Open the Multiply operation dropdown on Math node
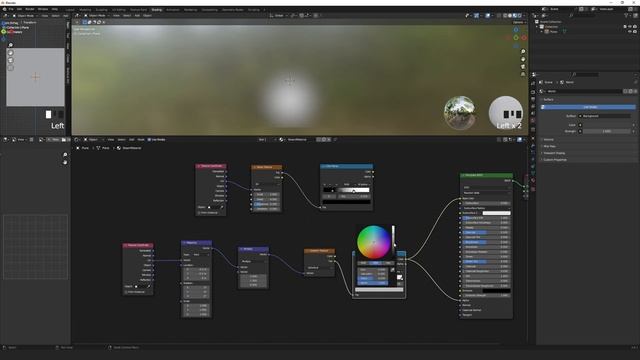This screenshot has height=360, width=640. pyautogui.click(x=253, y=261)
